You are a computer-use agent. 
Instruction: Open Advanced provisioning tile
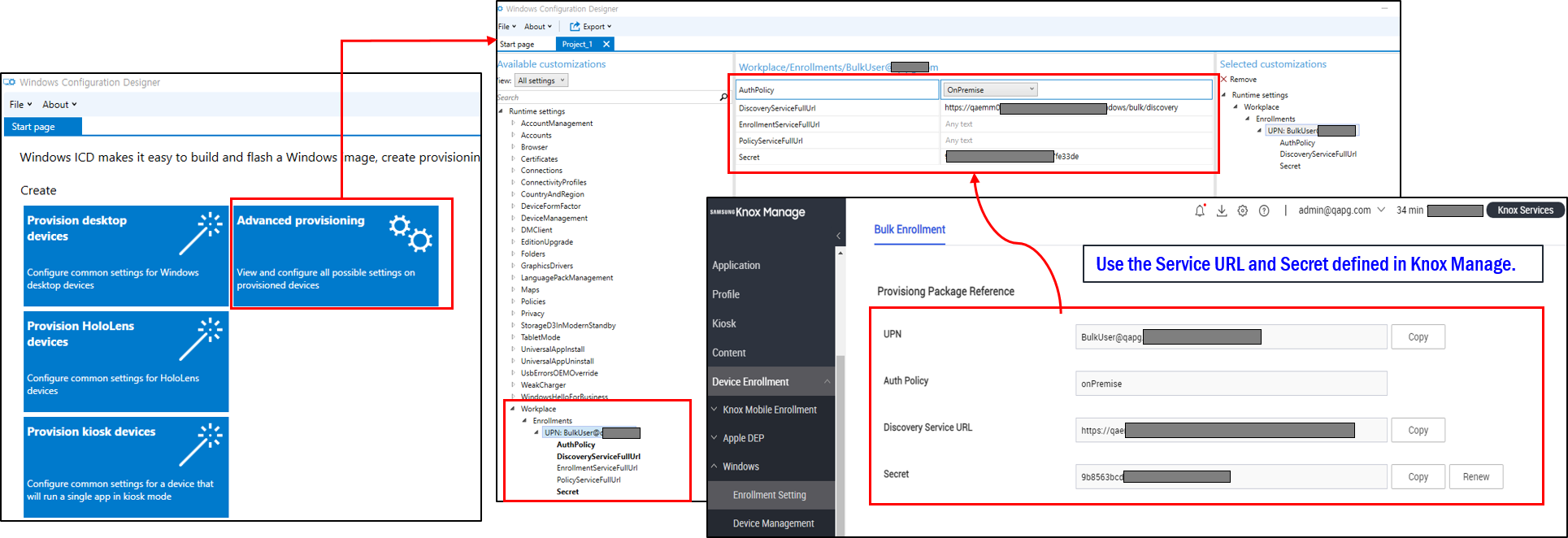tap(337, 255)
